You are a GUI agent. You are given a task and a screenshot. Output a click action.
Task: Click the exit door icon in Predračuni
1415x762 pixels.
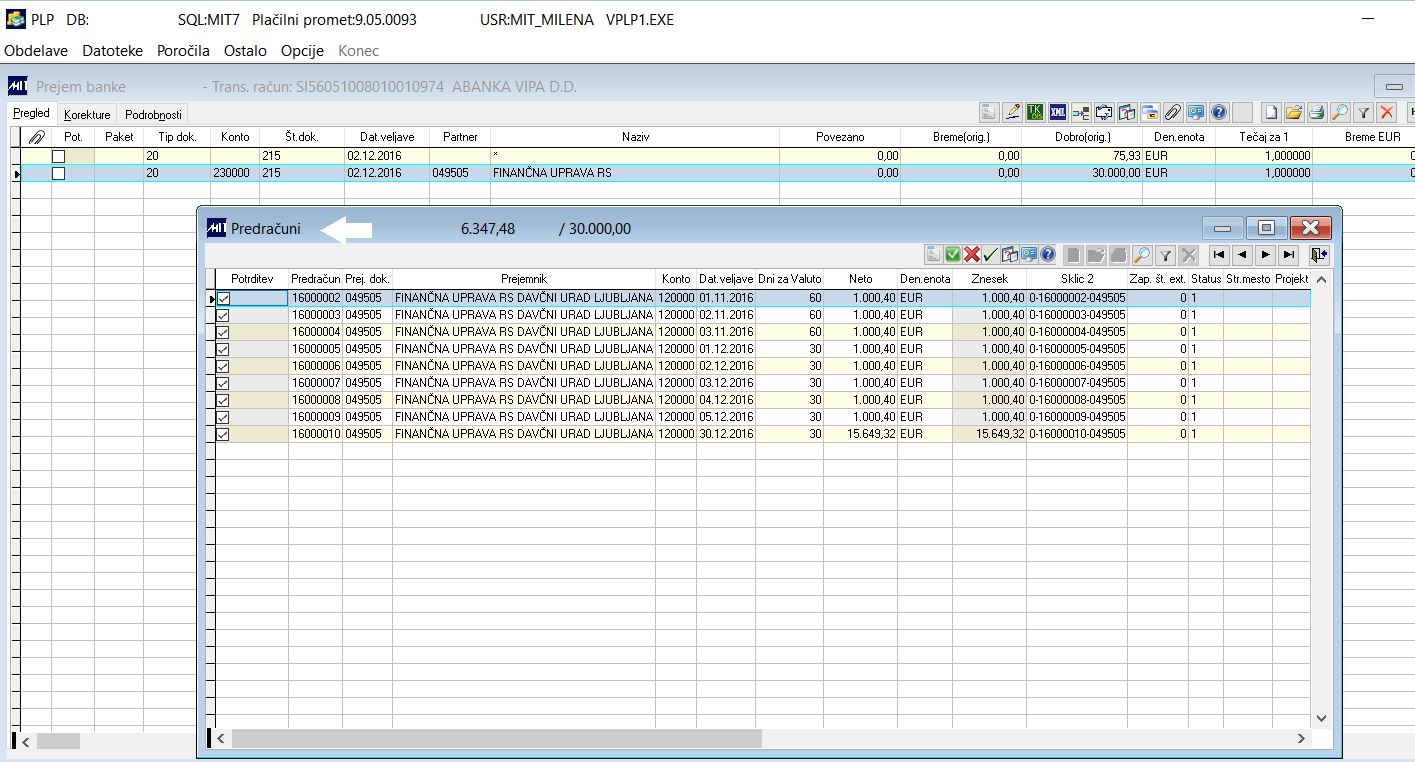click(1319, 254)
